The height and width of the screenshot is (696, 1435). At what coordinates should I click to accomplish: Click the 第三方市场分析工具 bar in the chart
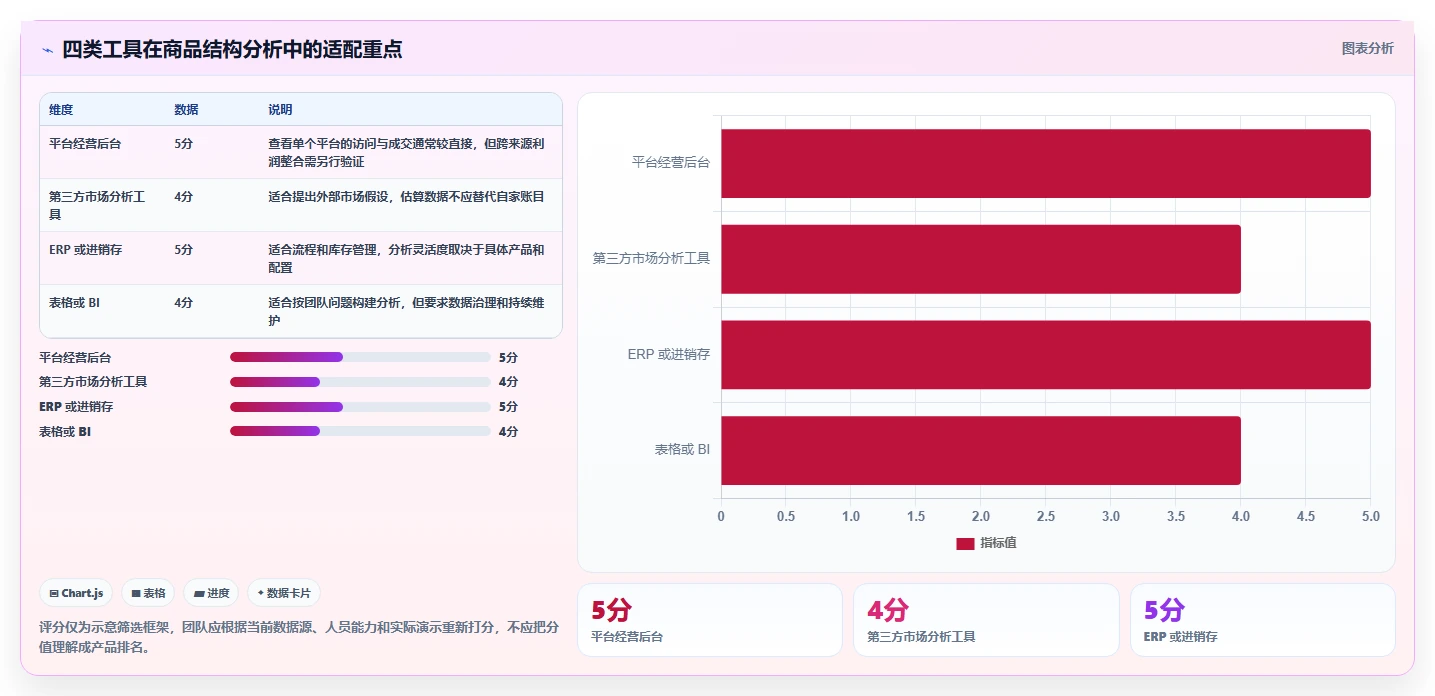(981, 259)
